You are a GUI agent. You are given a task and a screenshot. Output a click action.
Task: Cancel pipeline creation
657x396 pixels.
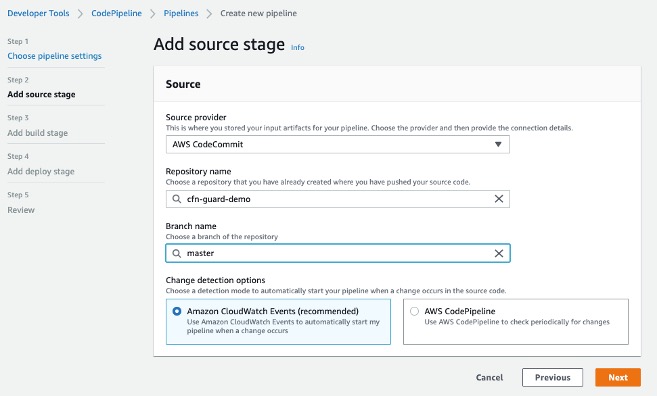489,377
